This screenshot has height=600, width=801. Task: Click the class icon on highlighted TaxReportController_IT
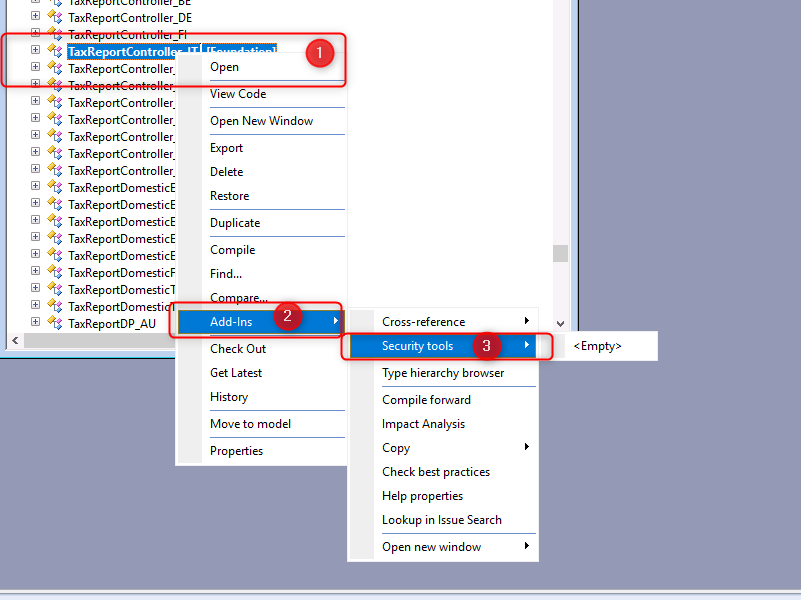pos(54,51)
